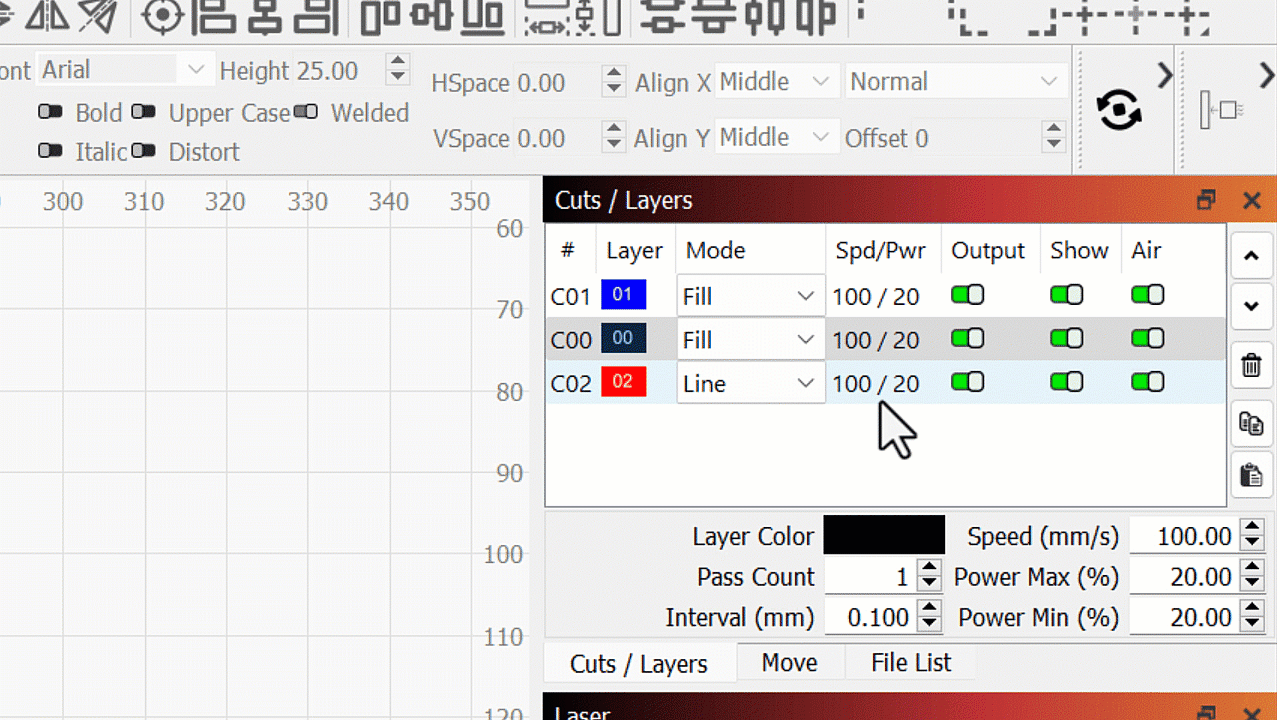The image size is (1280, 720).
Task: Paste layer settings with clipboard icon
Action: pos(1251,475)
